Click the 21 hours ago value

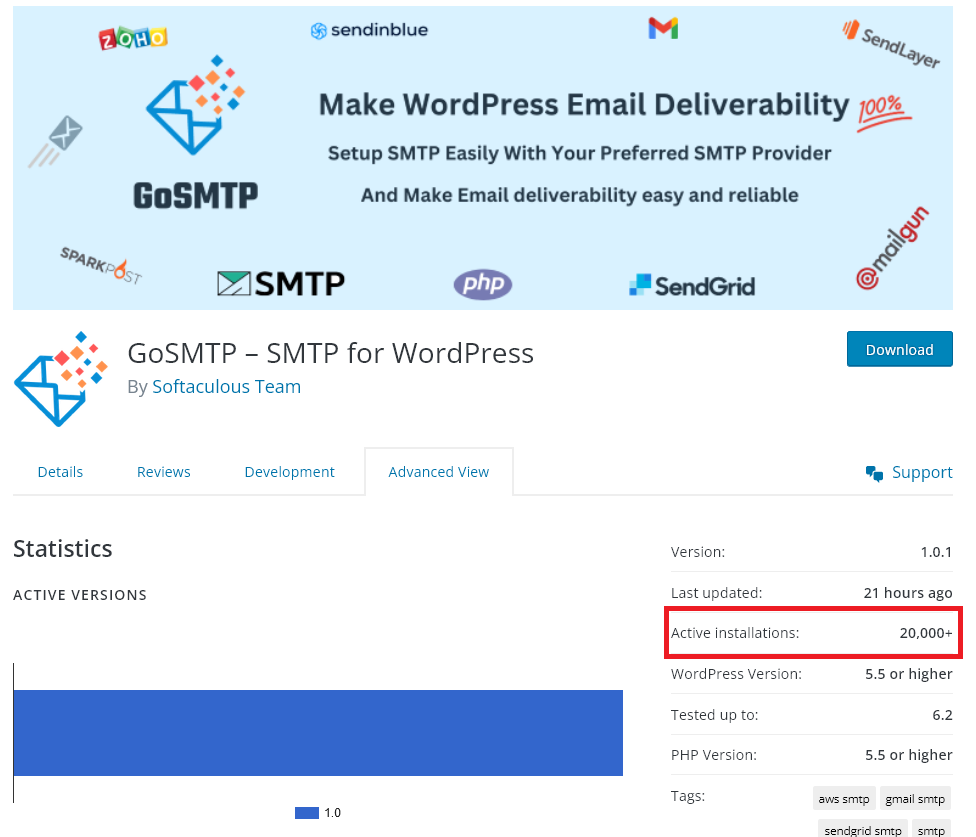pos(908,593)
